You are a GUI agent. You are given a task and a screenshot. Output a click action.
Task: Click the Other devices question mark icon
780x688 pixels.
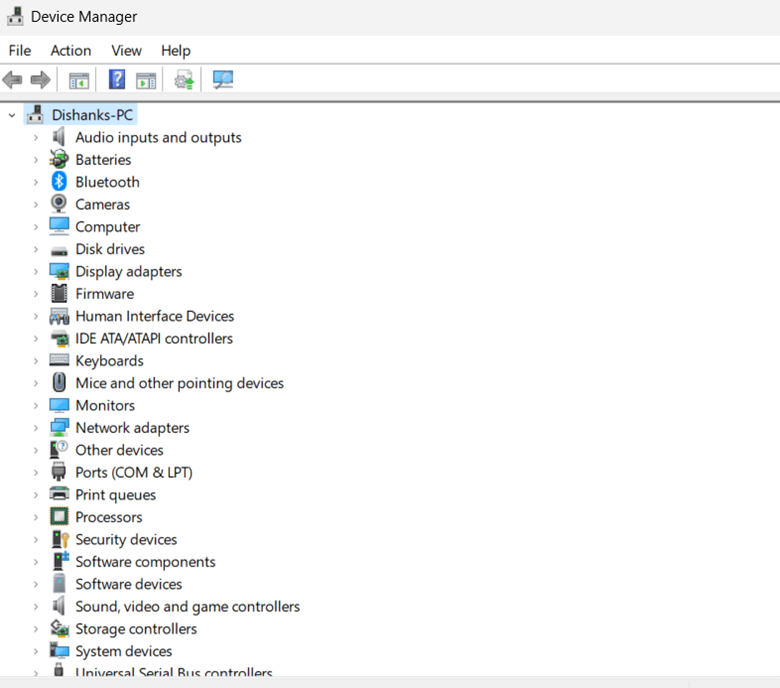[x=59, y=449]
